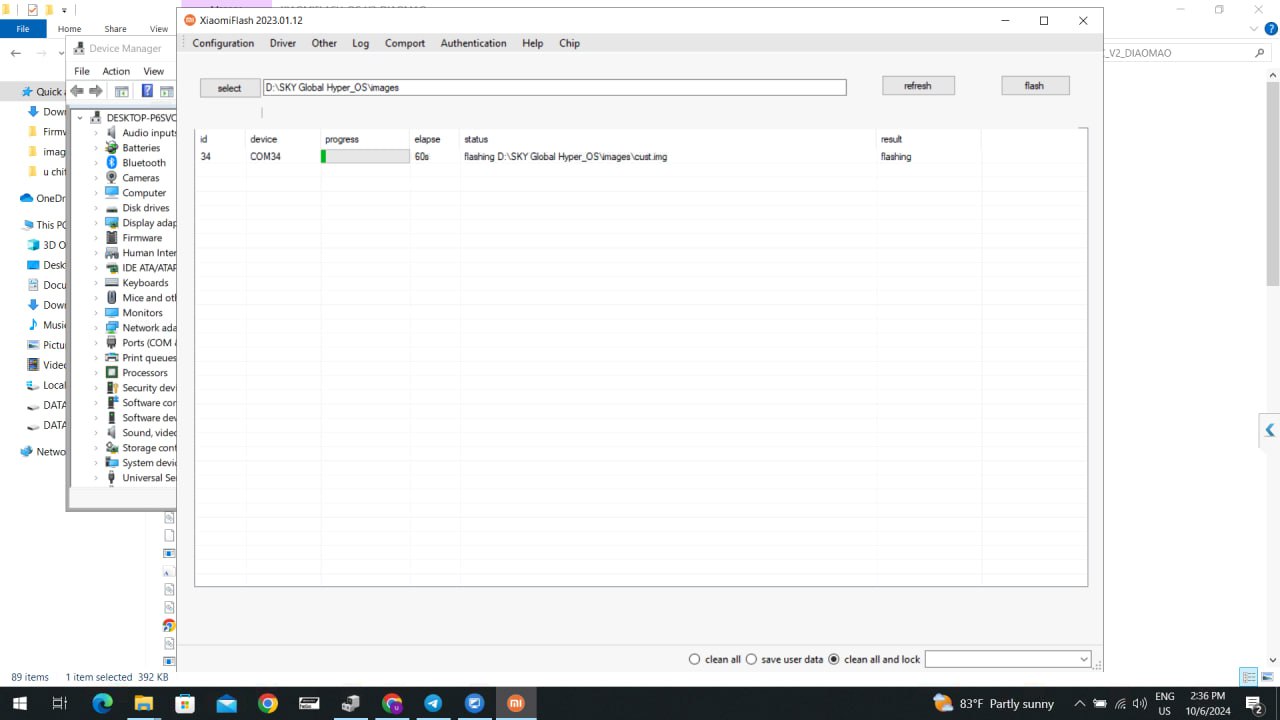The image size is (1280, 720).
Task: Expand the Cameras node in Device Manager
Action: point(97,178)
